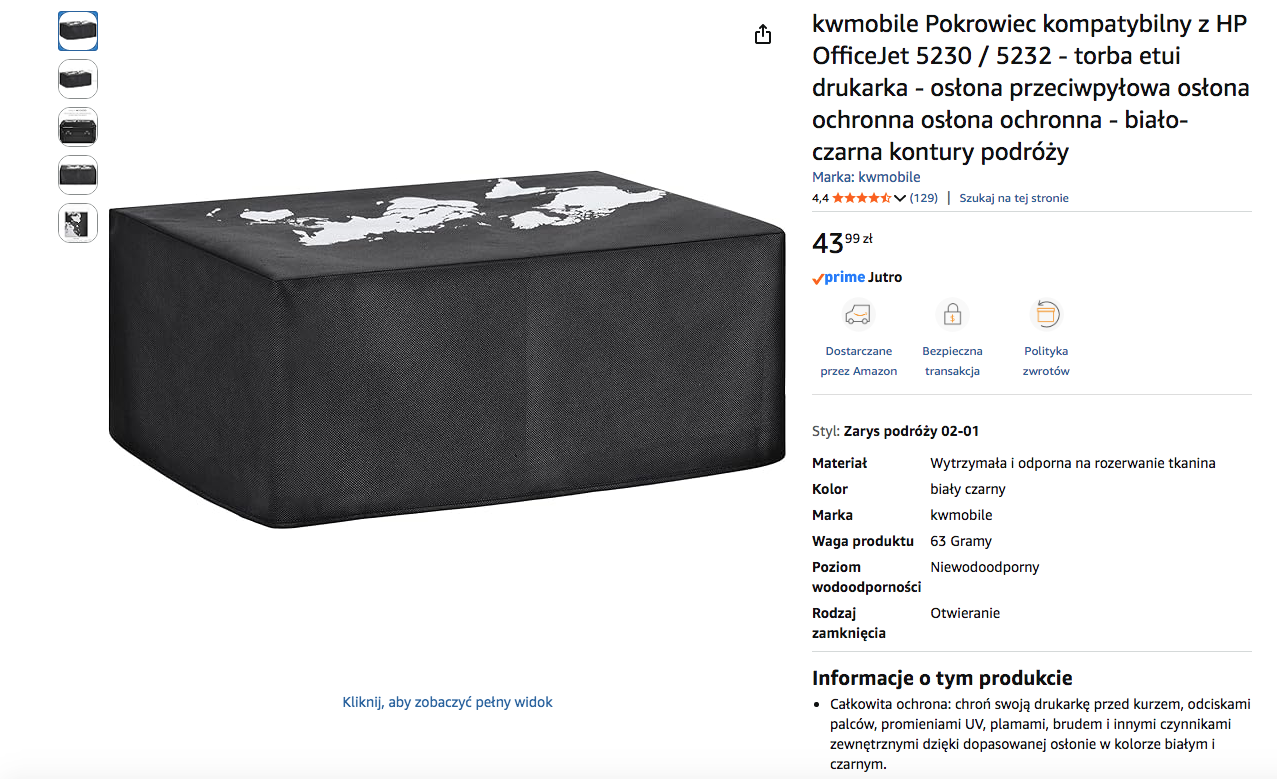Select the second product thumbnail
This screenshot has height=779, width=1277.
(78, 79)
